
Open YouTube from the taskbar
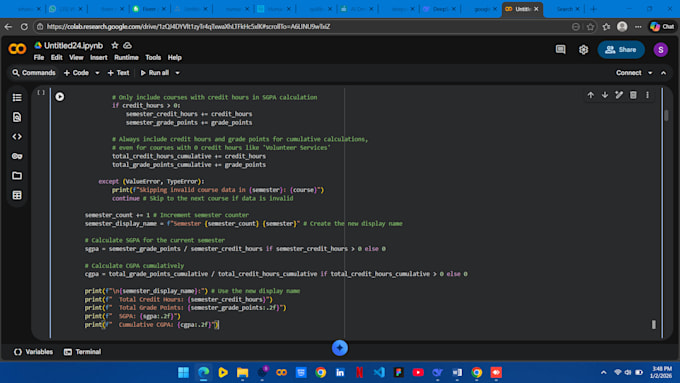coord(418,372)
